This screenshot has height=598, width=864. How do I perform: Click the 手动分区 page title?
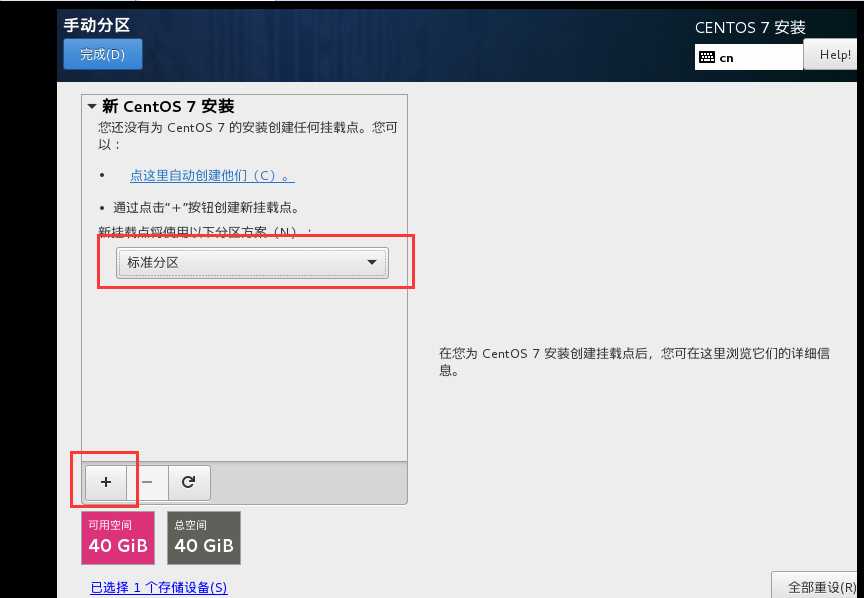(x=97, y=25)
